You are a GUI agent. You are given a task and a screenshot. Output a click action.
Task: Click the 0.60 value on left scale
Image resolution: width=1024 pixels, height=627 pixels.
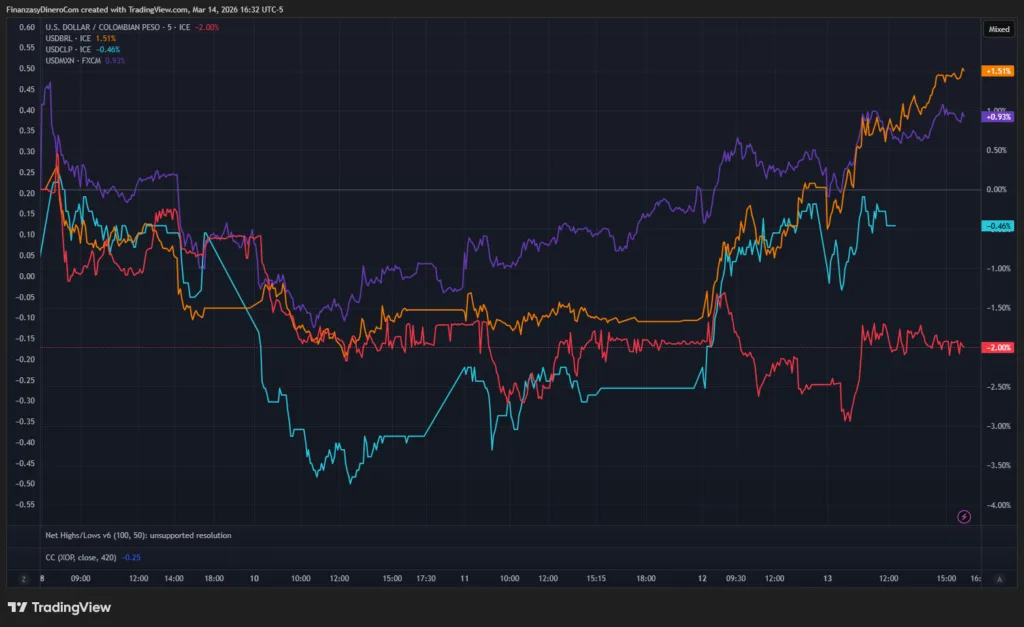click(x=27, y=27)
